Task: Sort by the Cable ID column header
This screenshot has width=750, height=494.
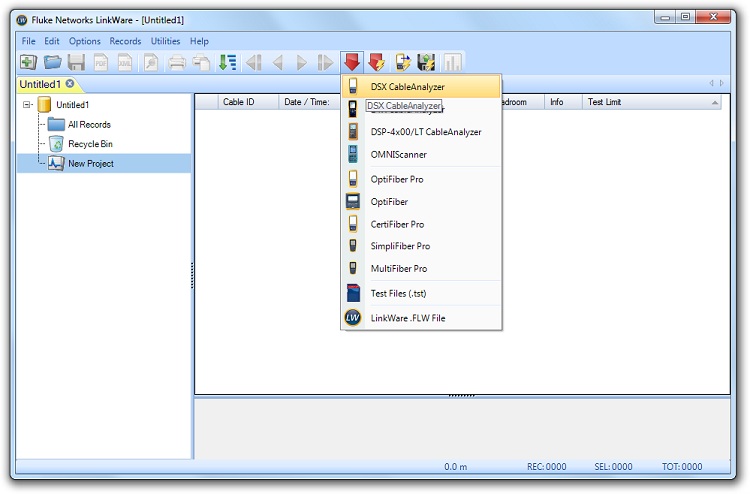Action: 238,102
